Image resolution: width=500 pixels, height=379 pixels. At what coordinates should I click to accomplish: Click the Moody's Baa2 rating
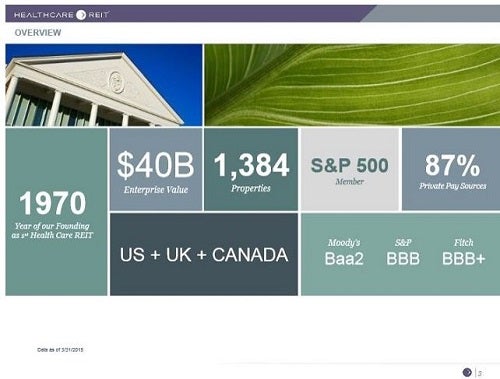[344, 253]
